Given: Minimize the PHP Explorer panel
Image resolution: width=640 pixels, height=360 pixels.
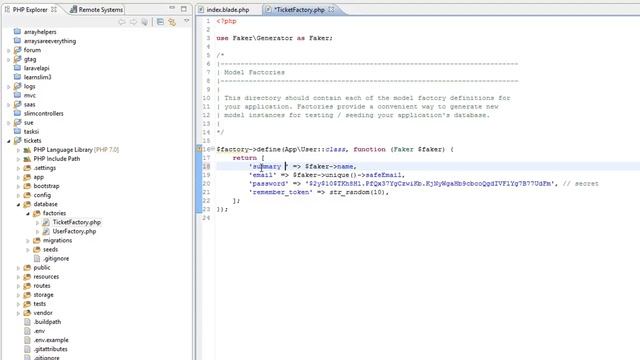Looking at the screenshot, I should (172, 8).
